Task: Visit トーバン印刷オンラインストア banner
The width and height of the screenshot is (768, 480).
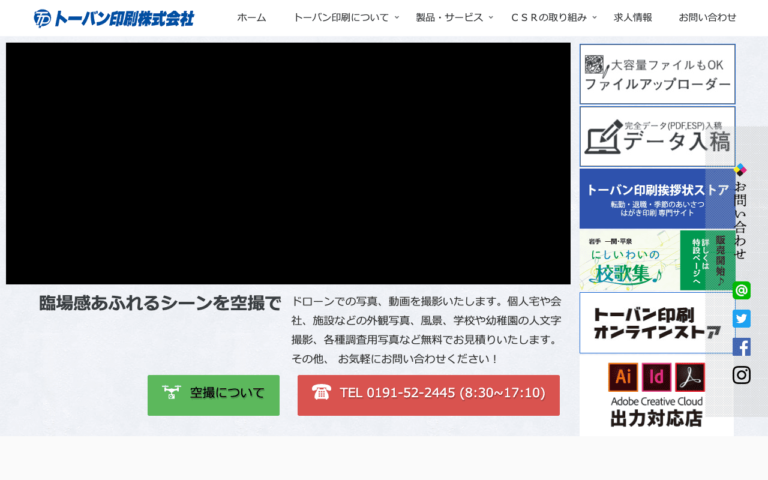Action: tap(657, 323)
